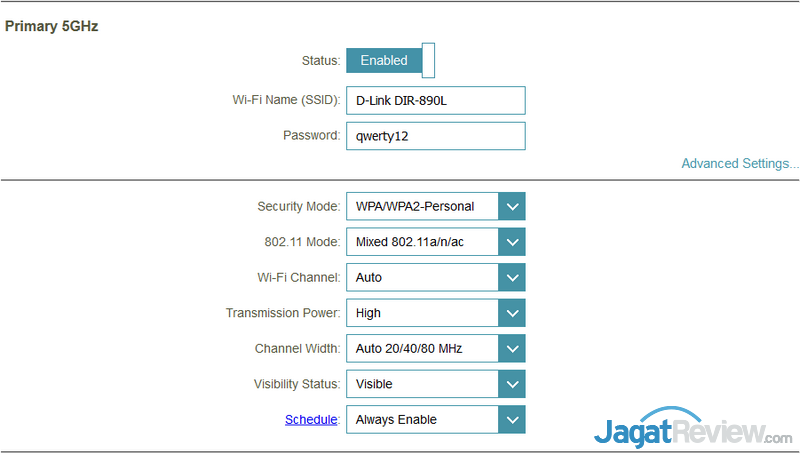The image size is (800, 455).
Task: Expand the Mixed 802.11a/n/ac mode dropdown
Action: pyautogui.click(x=422, y=242)
